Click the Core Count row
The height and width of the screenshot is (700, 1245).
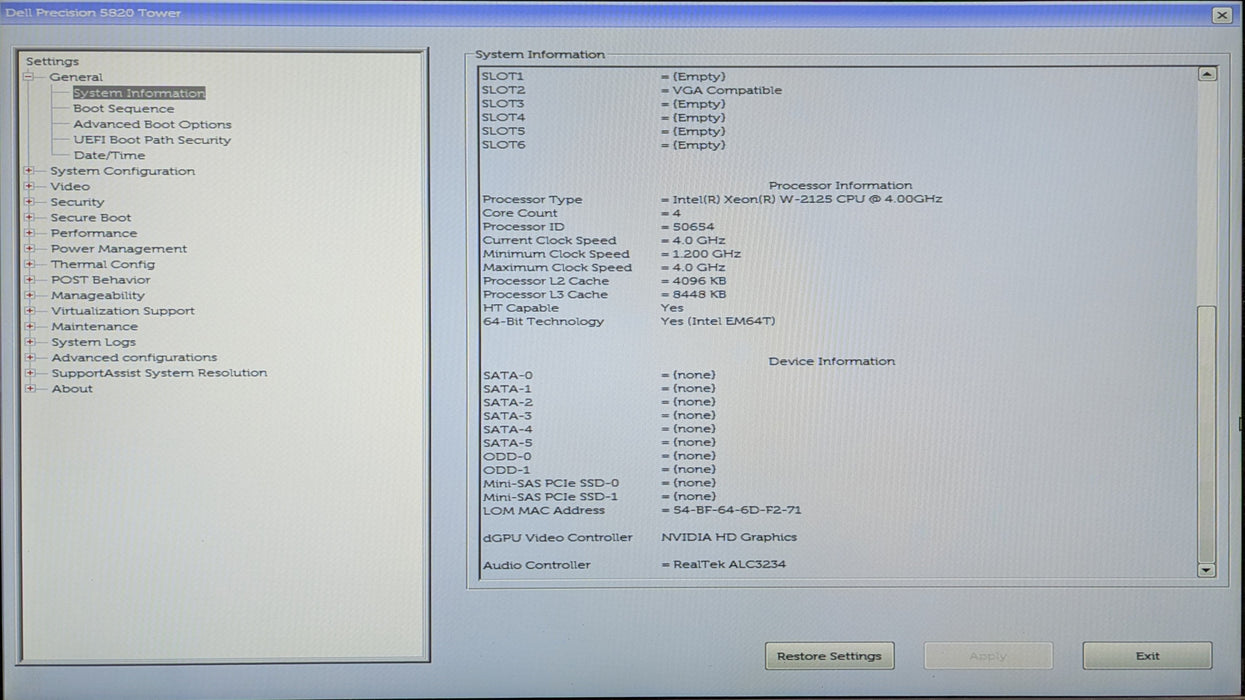click(x=582, y=213)
